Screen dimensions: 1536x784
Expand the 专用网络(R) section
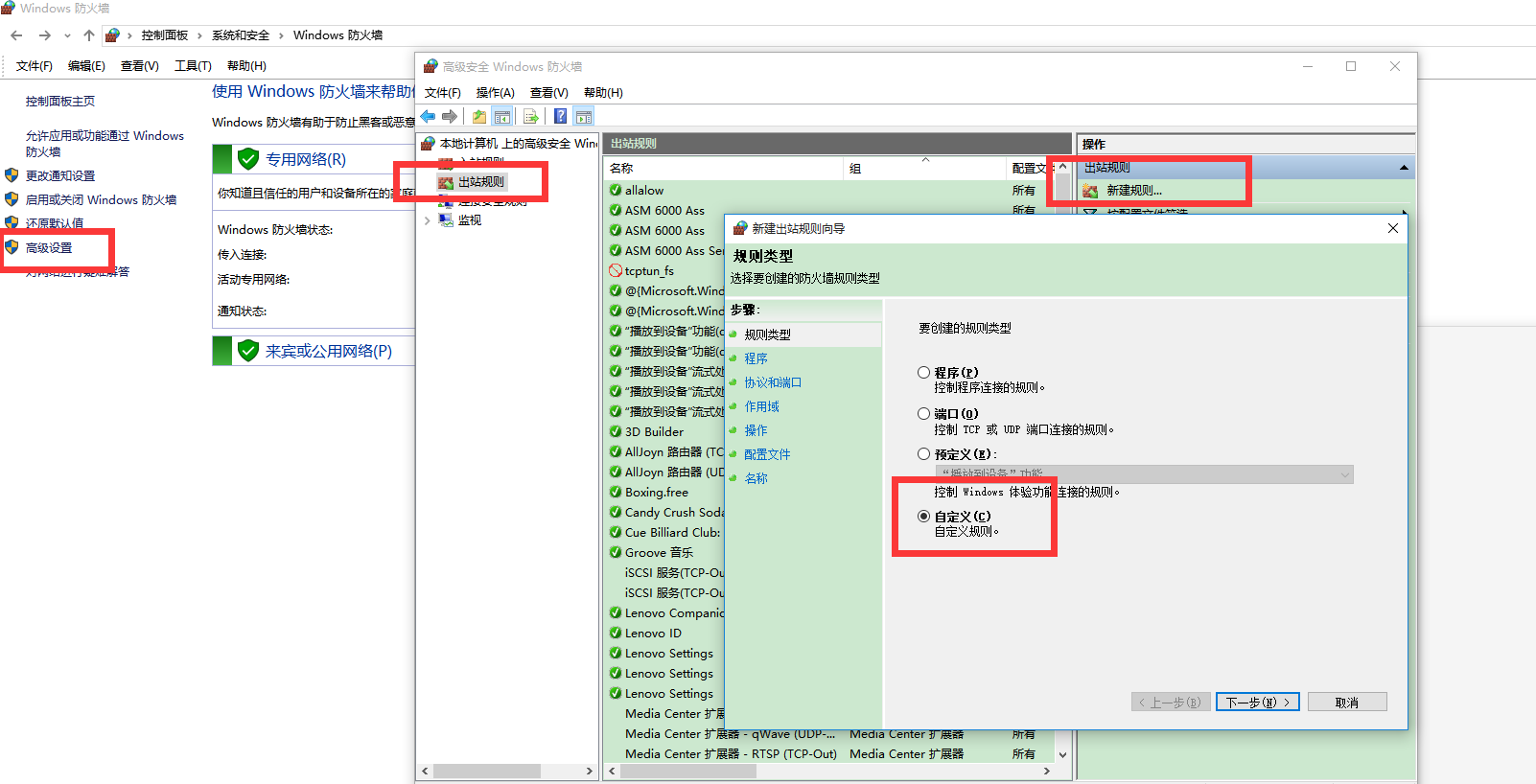click(x=306, y=160)
